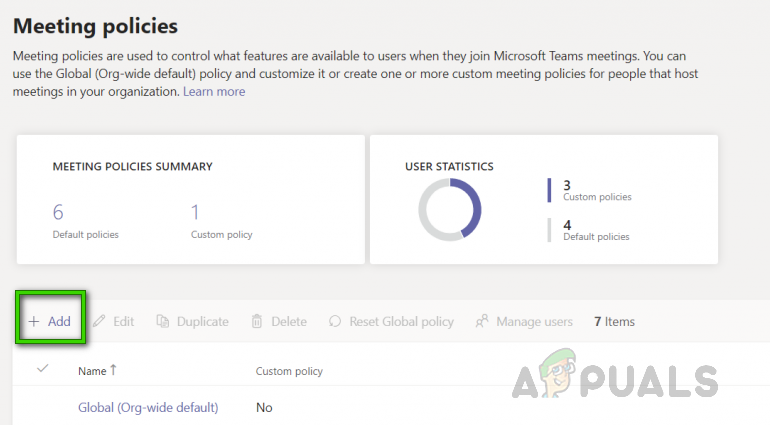The image size is (770, 425).
Task: Open the Global (Org-wide default) policy
Action: pos(148,407)
